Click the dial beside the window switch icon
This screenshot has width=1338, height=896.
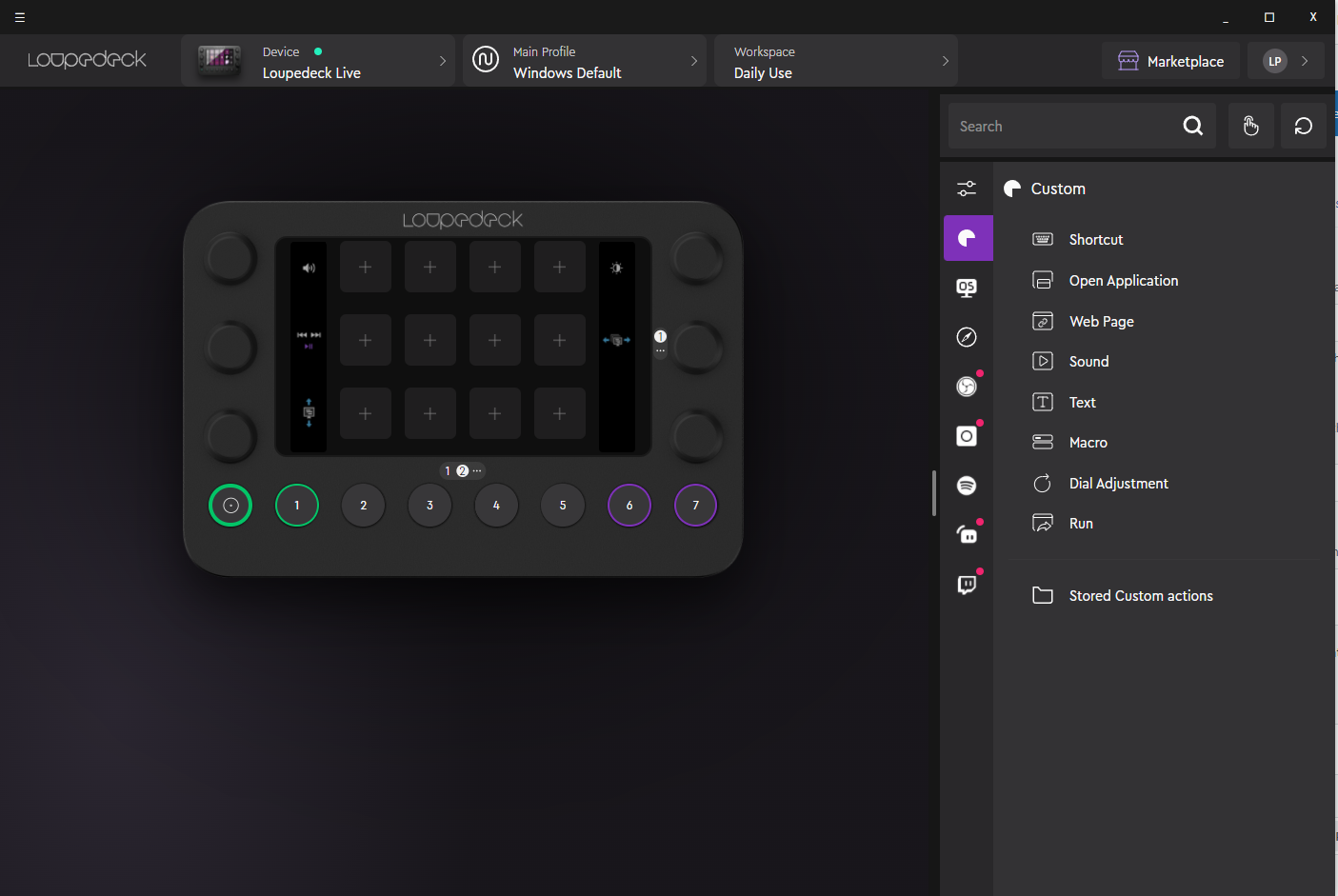point(696,347)
